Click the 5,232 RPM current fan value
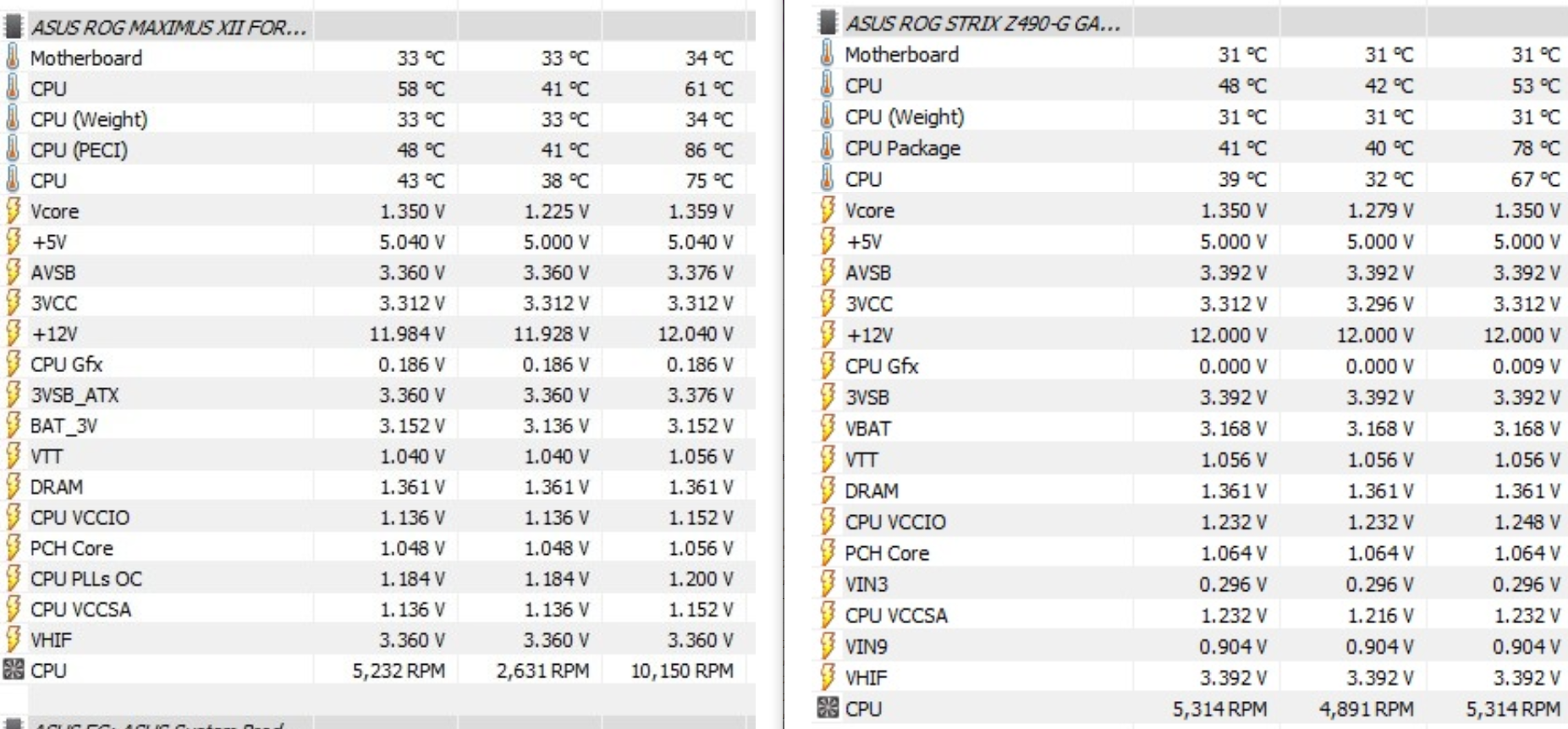 pyautogui.click(x=399, y=671)
